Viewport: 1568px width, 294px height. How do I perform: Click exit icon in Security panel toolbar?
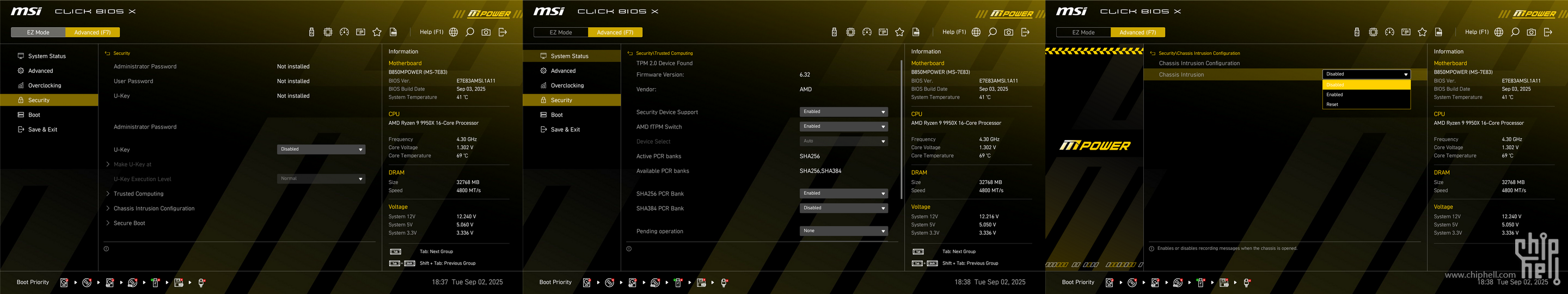503,32
